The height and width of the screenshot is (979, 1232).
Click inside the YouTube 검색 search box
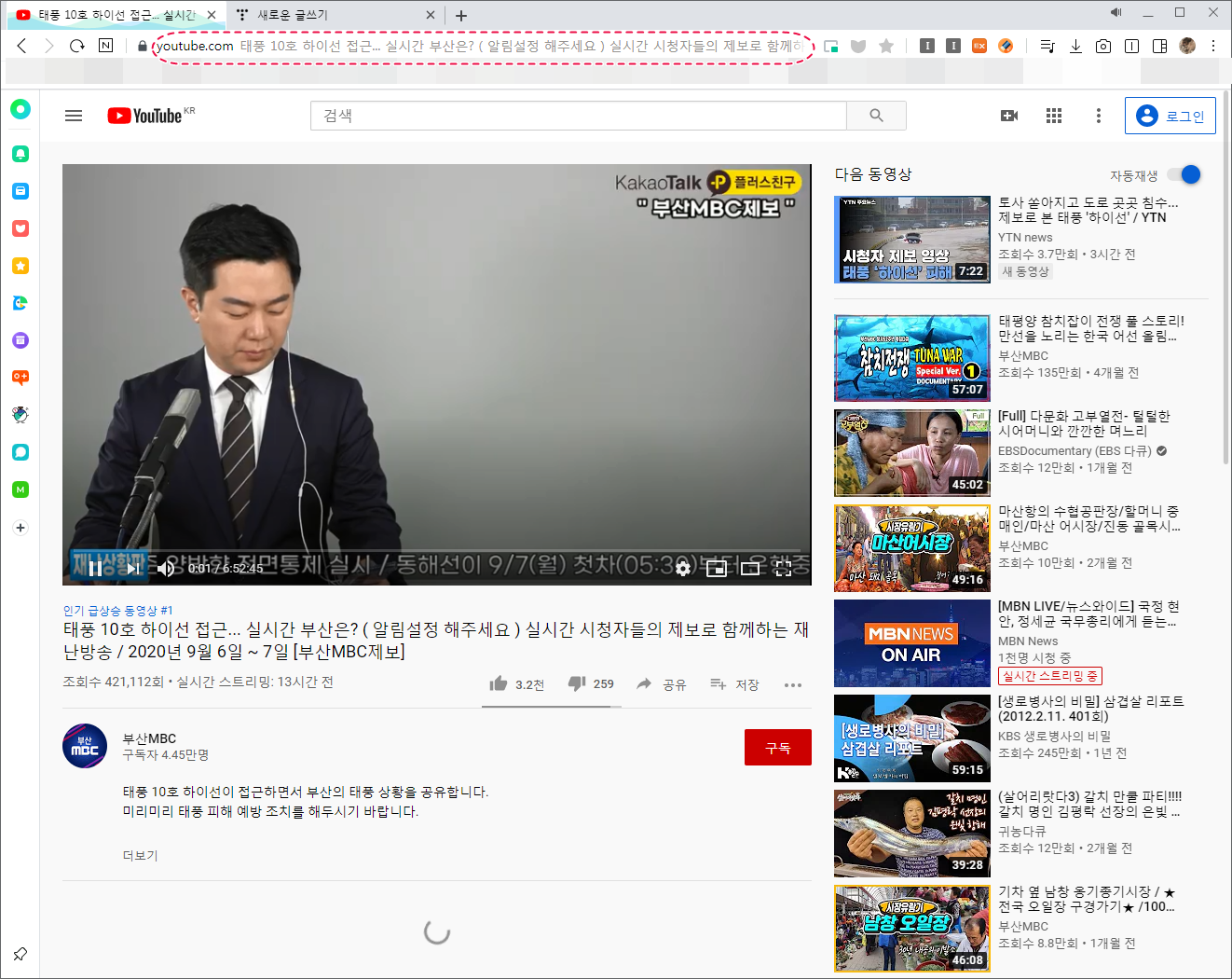click(x=579, y=116)
